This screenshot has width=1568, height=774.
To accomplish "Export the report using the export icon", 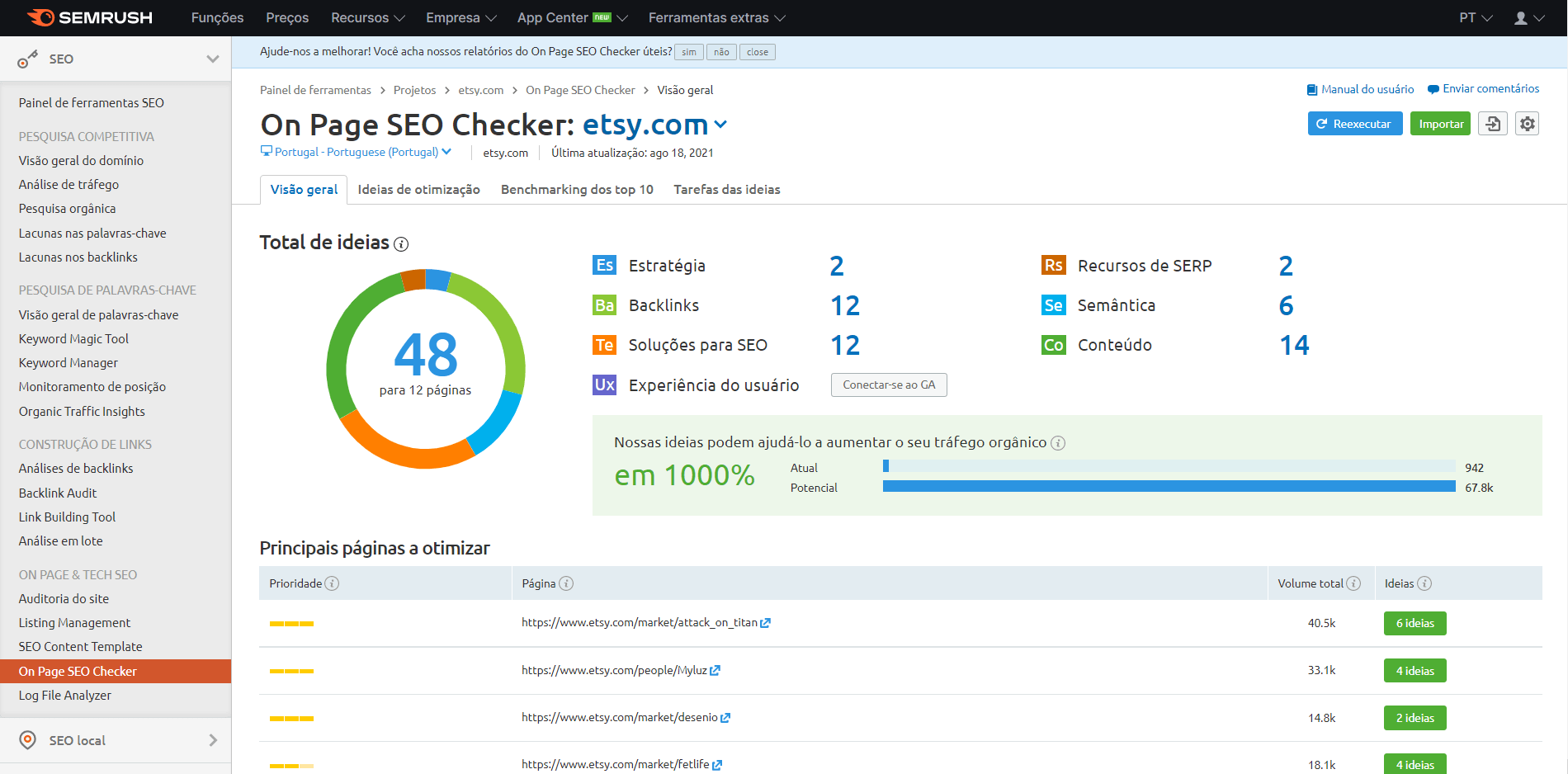I will click(x=1493, y=123).
